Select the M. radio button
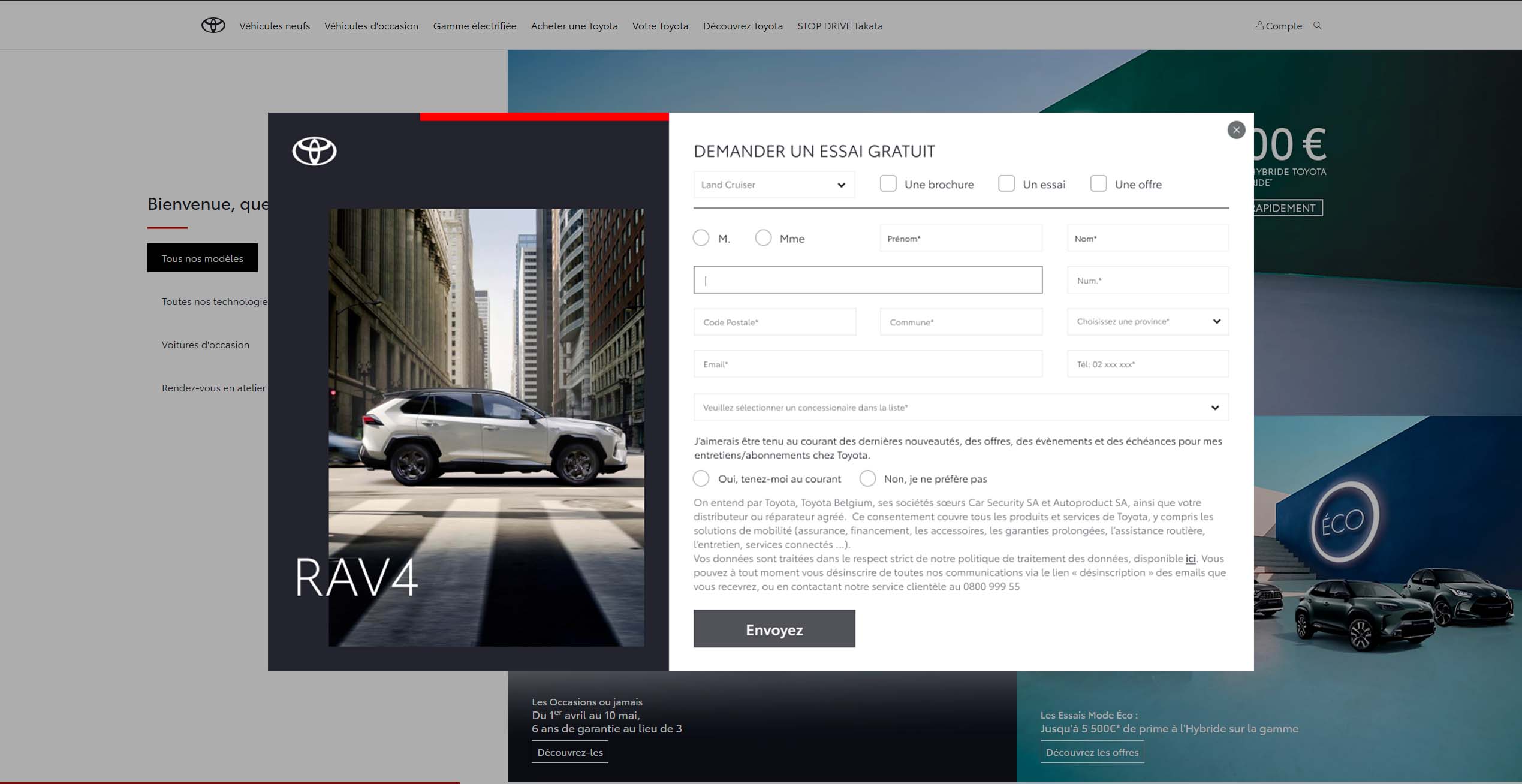The width and height of the screenshot is (1522, 784). point(701,238)
